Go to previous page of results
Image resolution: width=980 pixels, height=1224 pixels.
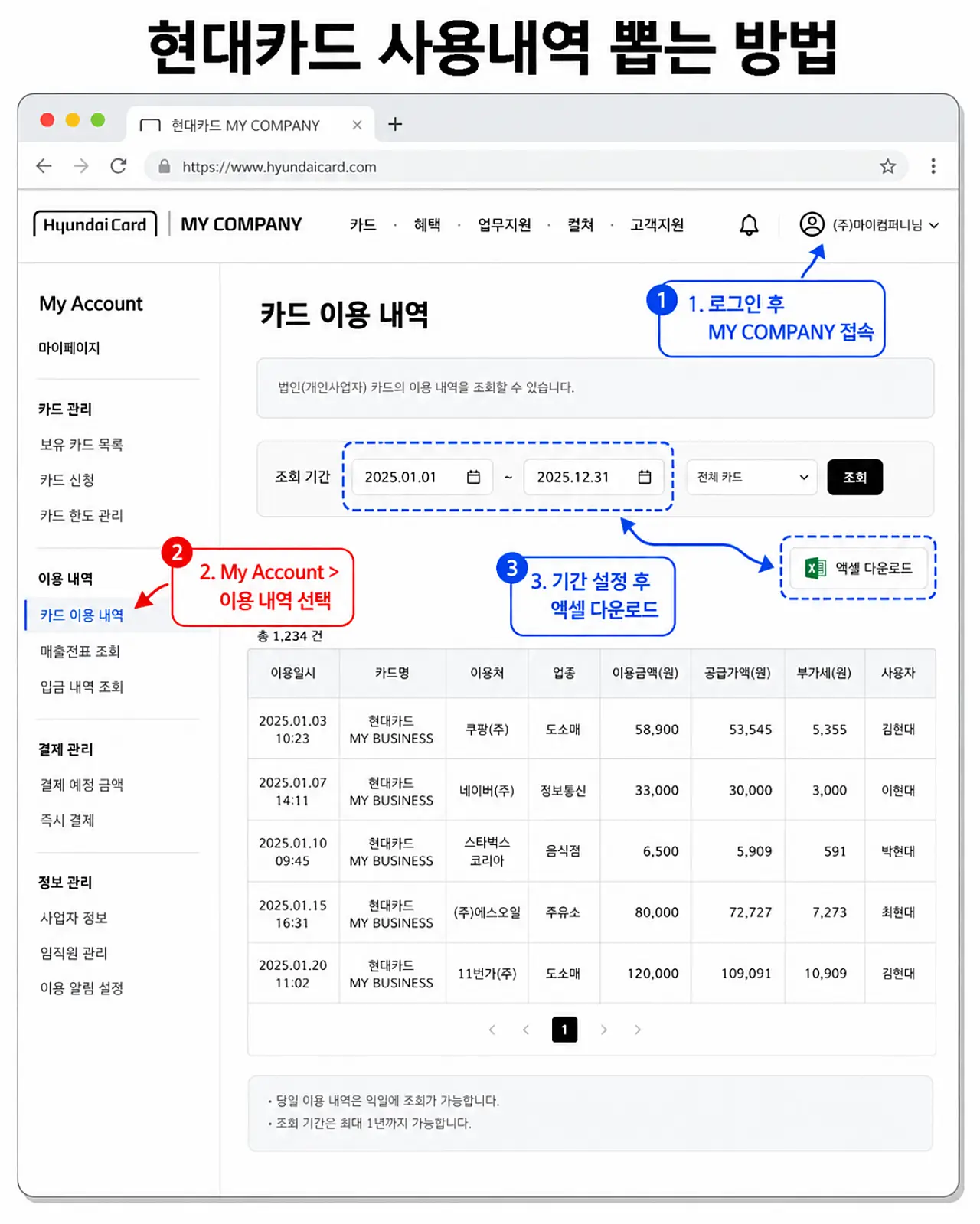click(526, 1030)
